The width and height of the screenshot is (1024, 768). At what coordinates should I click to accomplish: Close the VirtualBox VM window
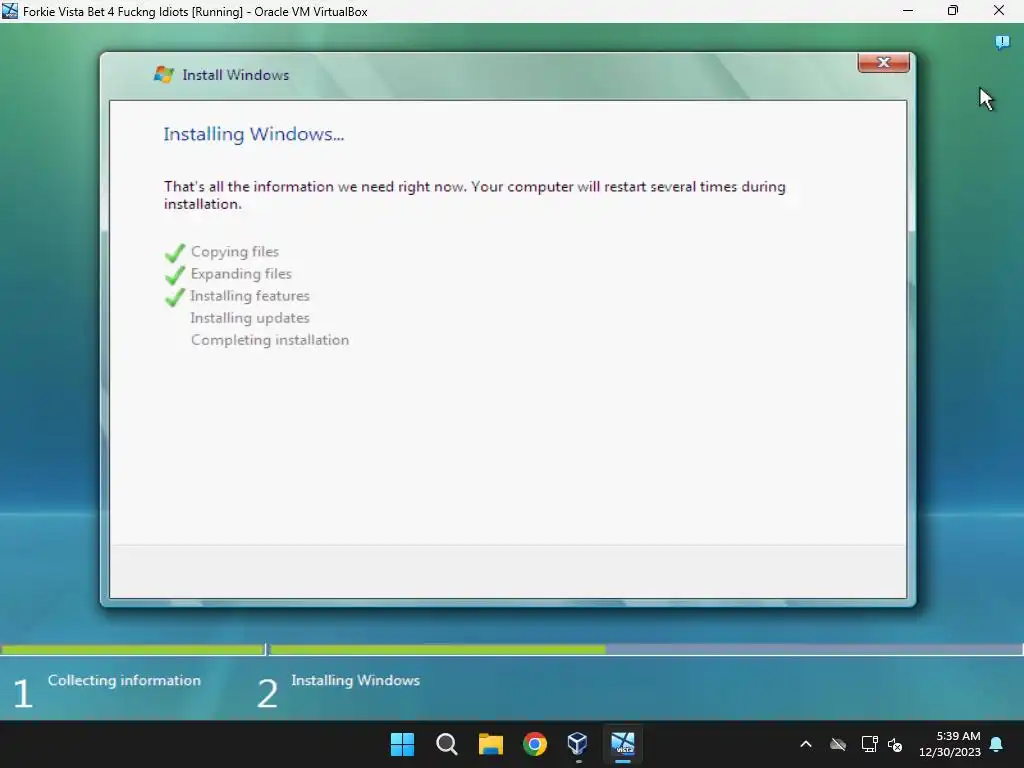999,11
